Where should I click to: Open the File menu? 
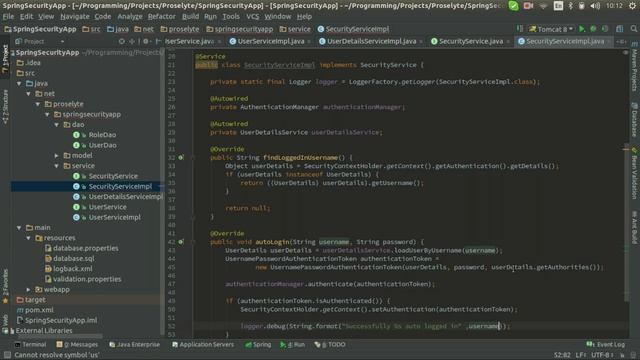click(8, 17)
